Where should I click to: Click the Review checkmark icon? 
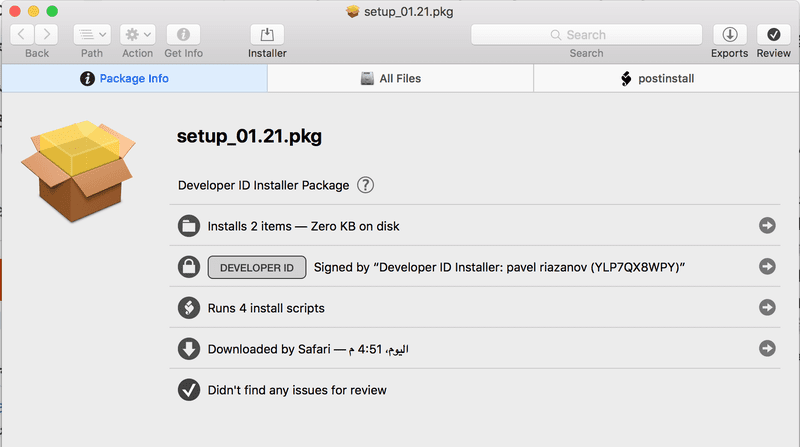coord(774,34)
